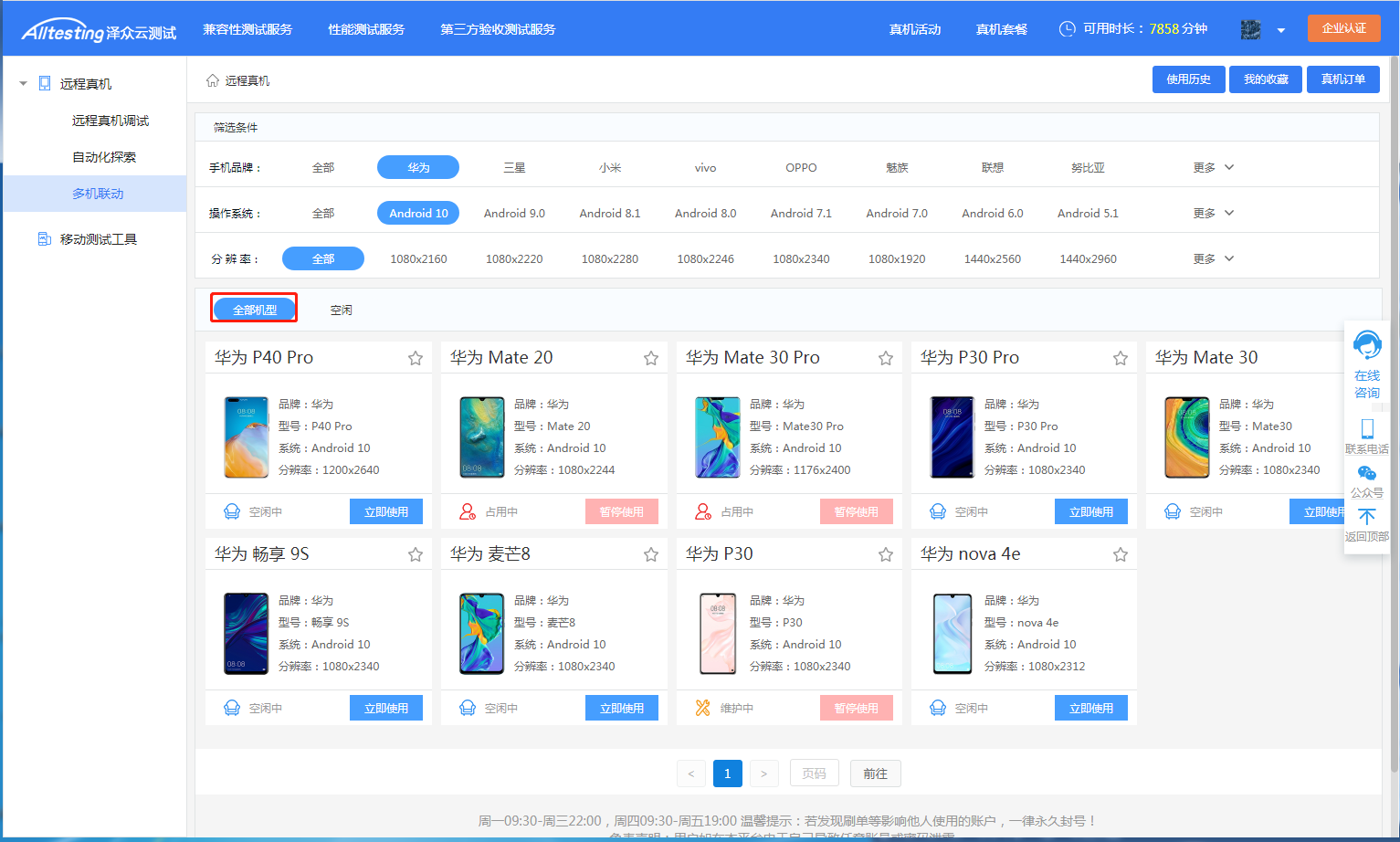Click the 华为 Mate 30 Pro phone thumbnail
This screenshot has height=842, width=1400.
pyautogui.click(x=718, y=437)
